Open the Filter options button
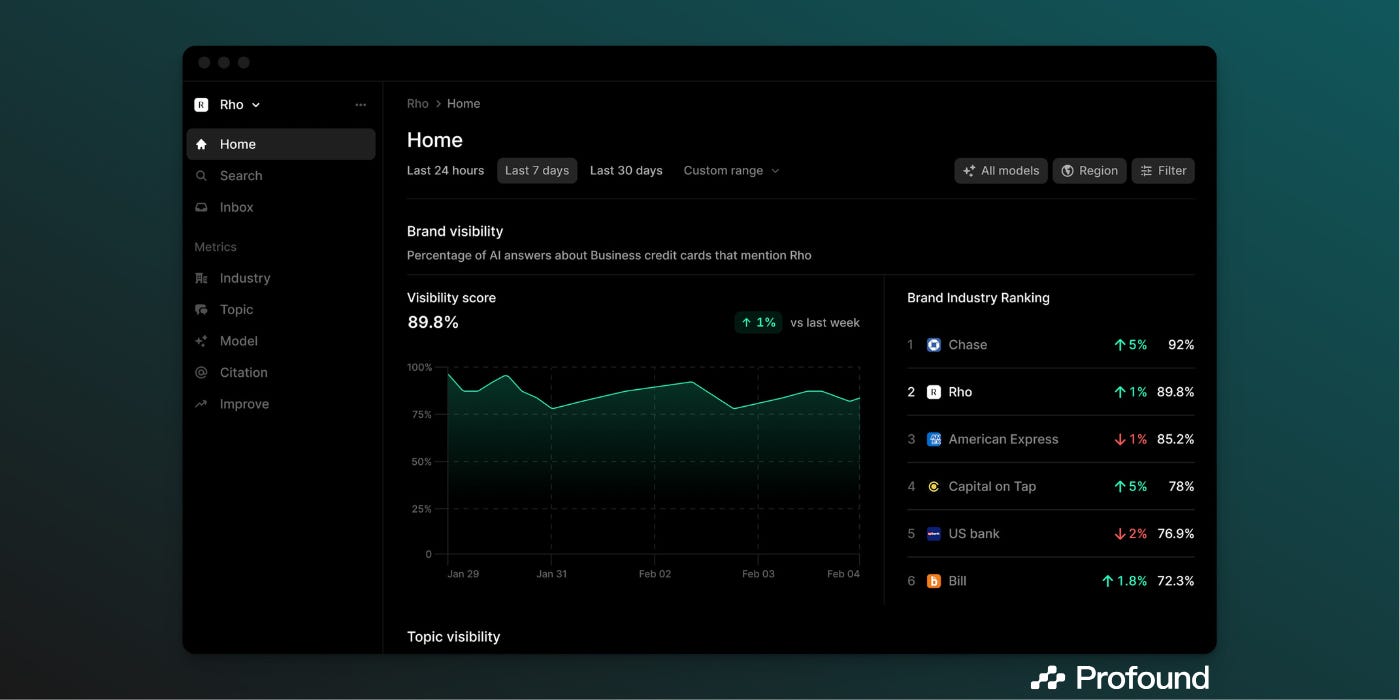Viewport: 1400px width, 700px height. (x=1163, y=171)
